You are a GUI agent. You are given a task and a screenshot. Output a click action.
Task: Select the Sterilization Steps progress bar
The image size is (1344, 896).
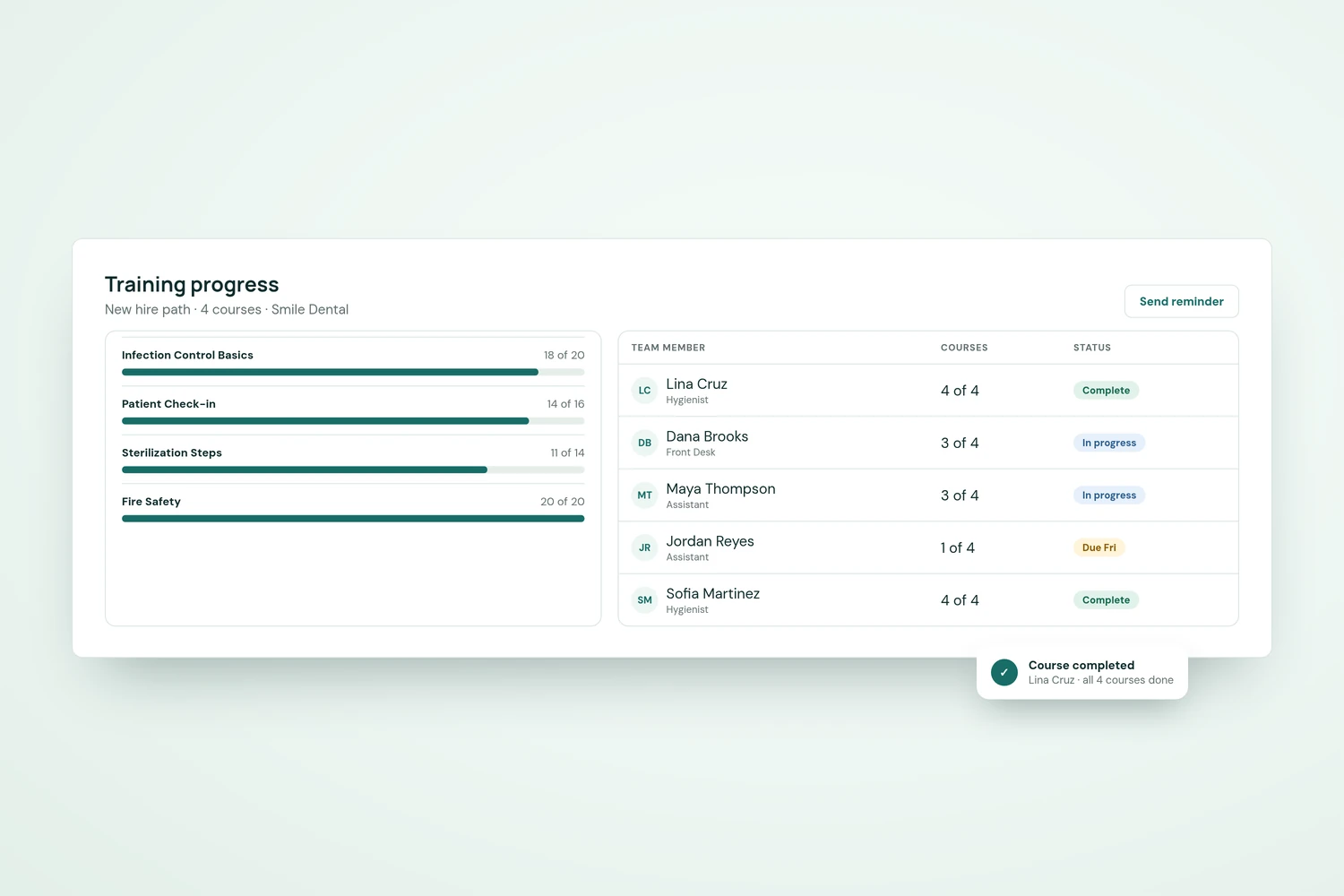click(x=353, y=470)
